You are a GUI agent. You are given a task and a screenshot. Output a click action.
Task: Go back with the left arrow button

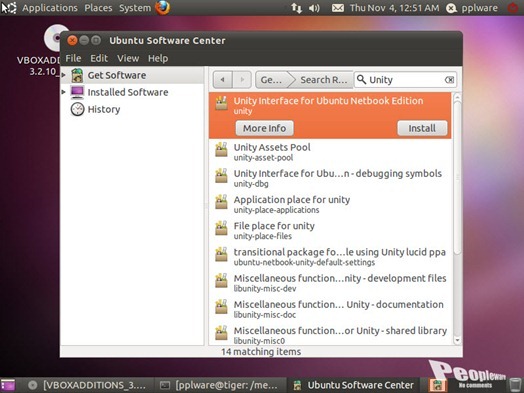click(x=222, y=80)
